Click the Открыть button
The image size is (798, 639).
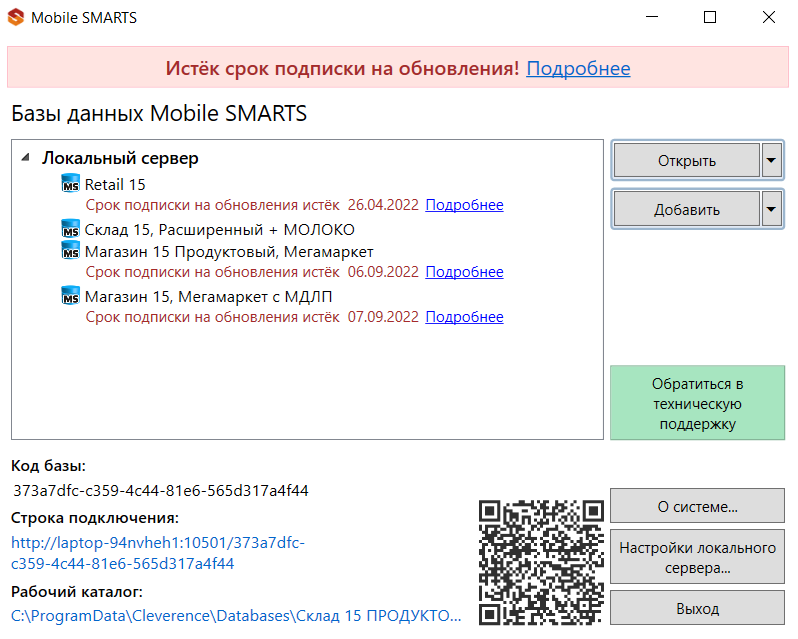point(687,160)
